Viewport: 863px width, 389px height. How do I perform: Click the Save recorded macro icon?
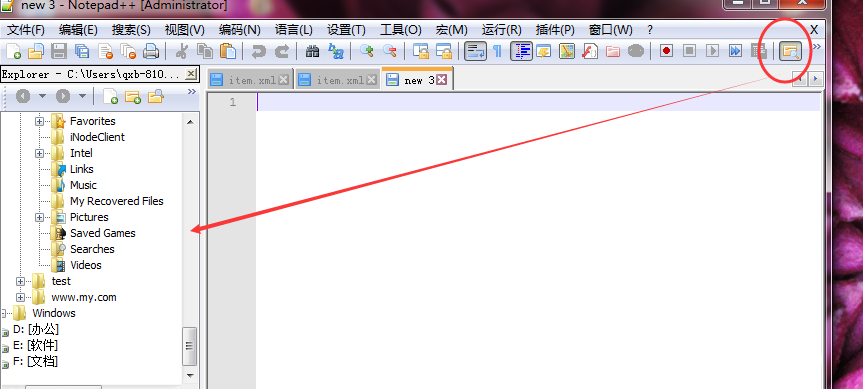[x=758, y=51]
